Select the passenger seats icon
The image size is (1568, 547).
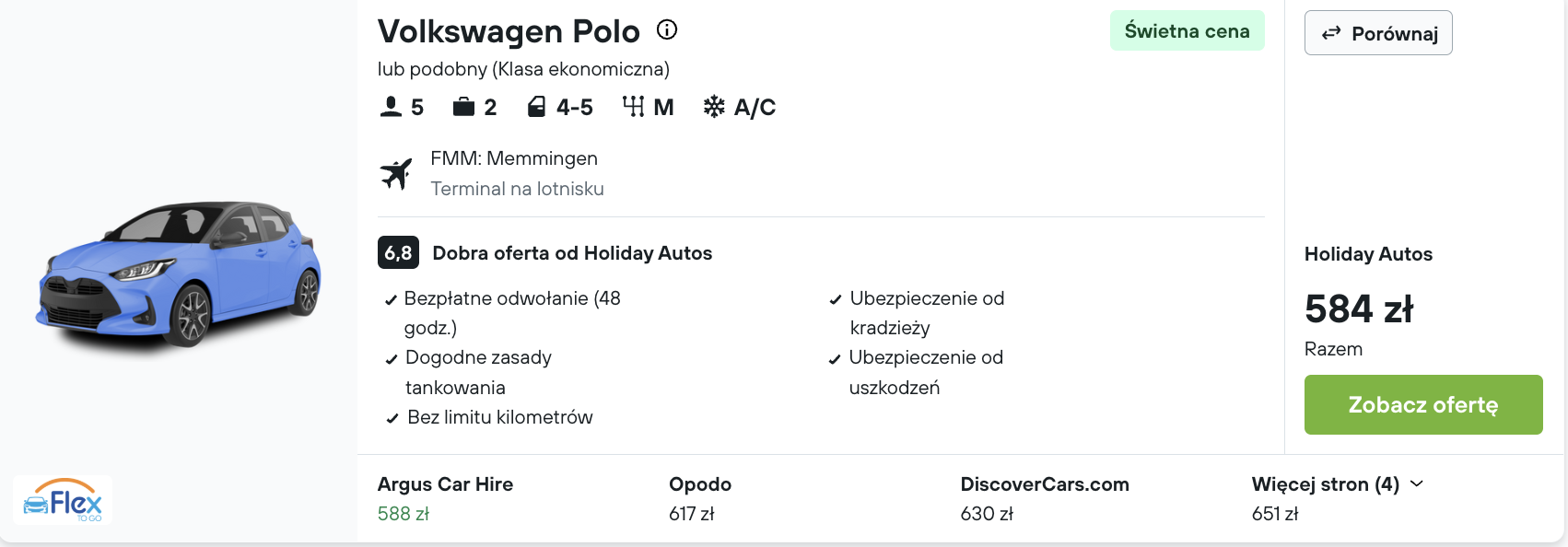click(x=391, y=107)
